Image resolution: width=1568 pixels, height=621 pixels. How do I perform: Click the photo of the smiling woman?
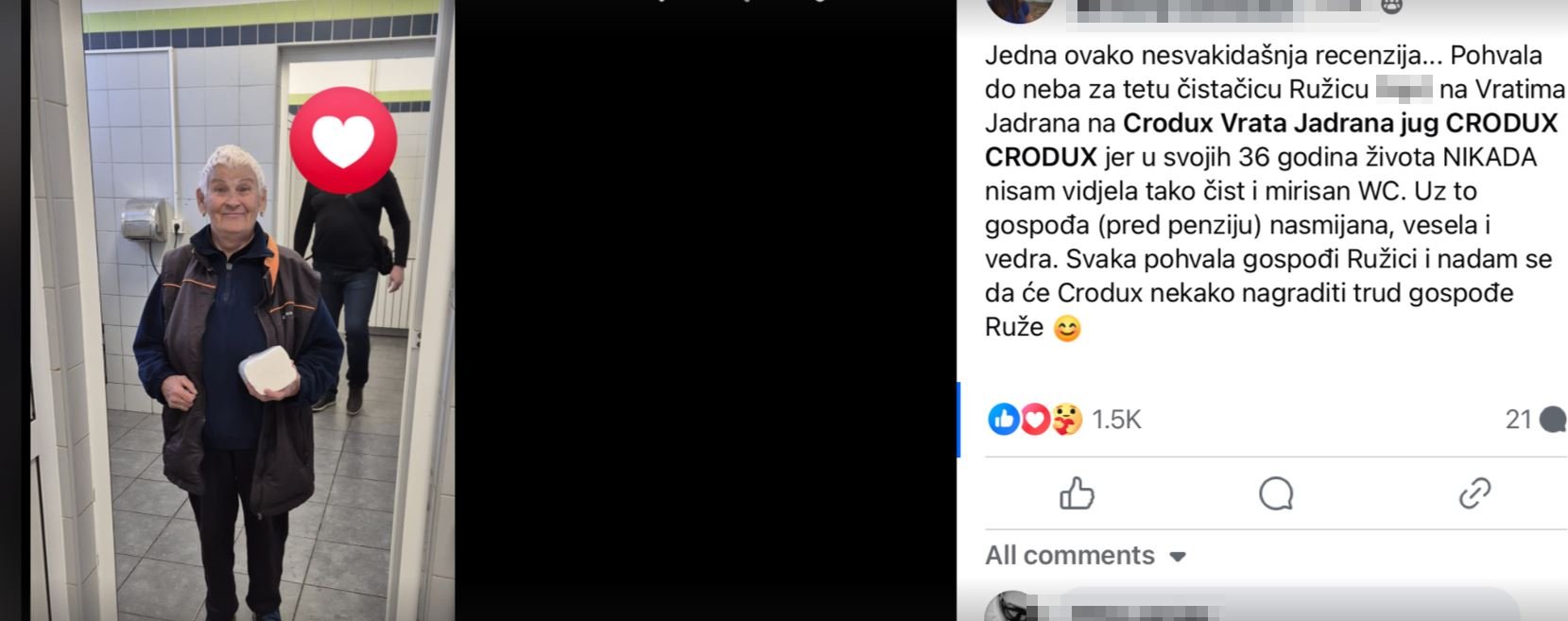(x=242, y=310)
